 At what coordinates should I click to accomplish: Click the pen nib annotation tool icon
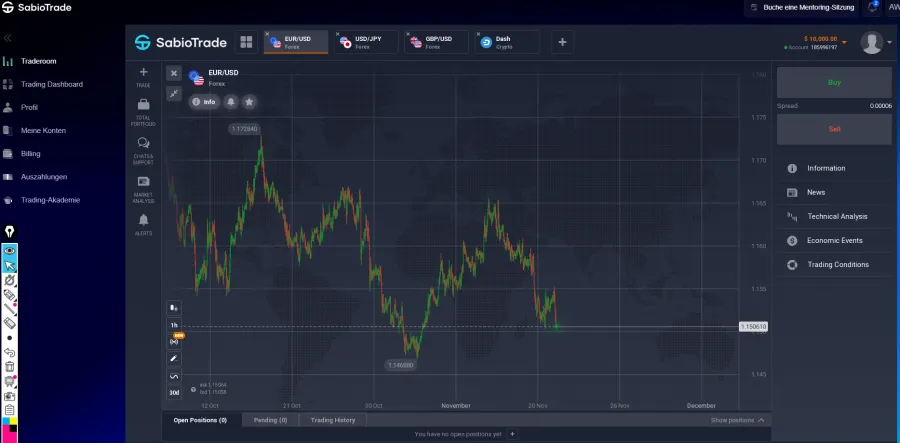(x=10, y=231)
